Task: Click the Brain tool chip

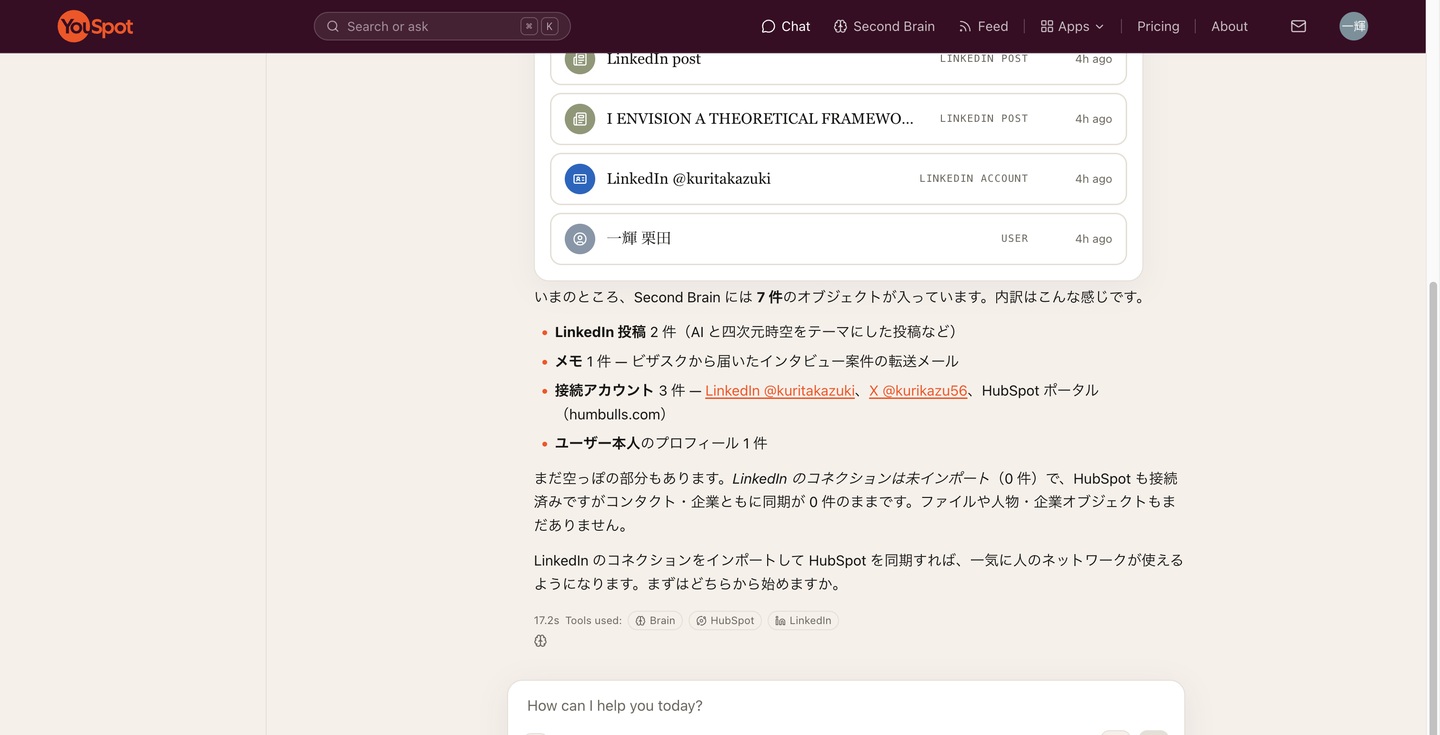Action: tap(655, 621)
